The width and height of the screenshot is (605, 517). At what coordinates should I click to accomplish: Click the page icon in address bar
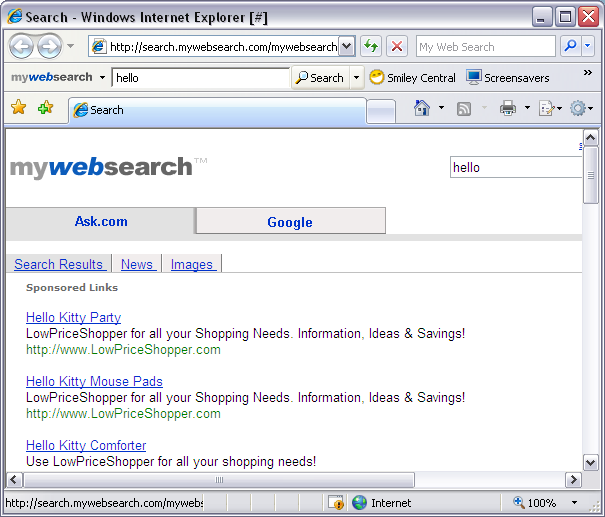[x=99, y=46]
